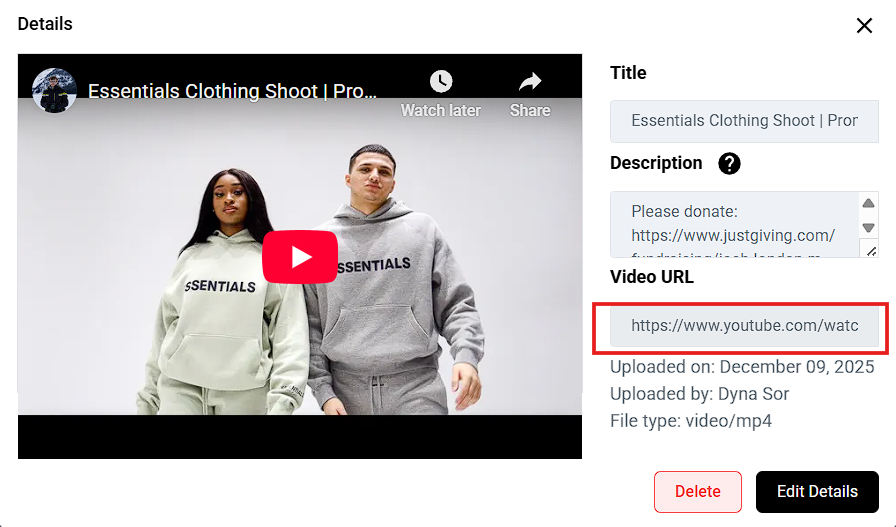Click the 'File type: video/mp4' text

click(691, 421)
